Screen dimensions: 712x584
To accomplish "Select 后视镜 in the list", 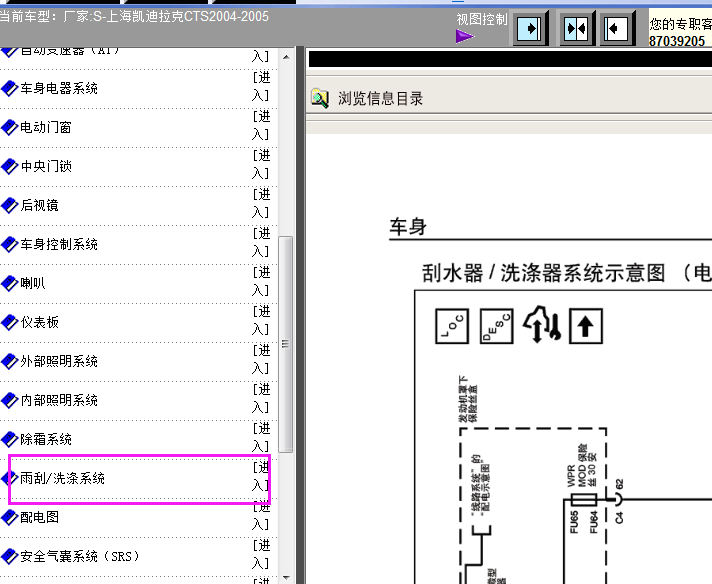I will (x=40, y=205).
